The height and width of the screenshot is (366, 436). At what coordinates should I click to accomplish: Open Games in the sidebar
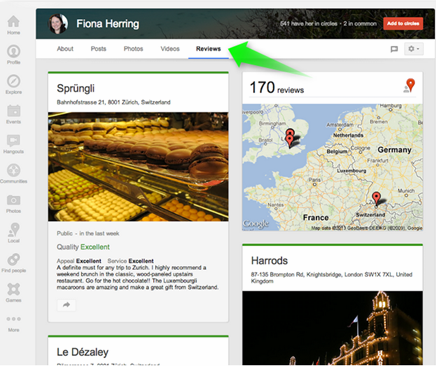tap(13, 292)
